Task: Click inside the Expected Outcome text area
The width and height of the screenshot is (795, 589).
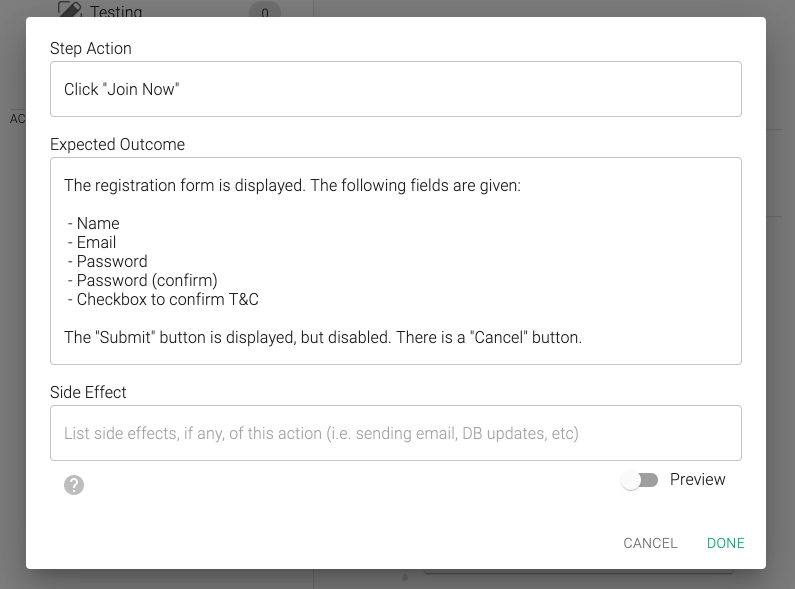Action: point(395,261)
